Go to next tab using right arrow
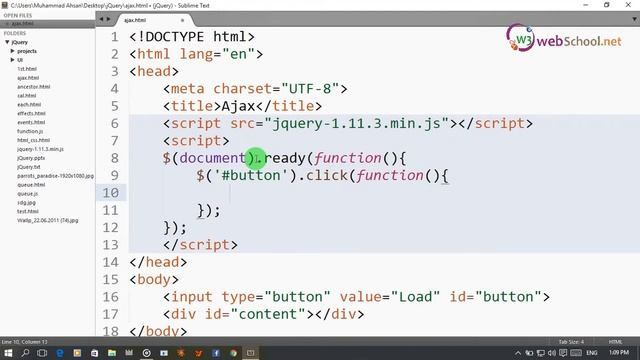This screenshot has width=640, height=360. 109,19
